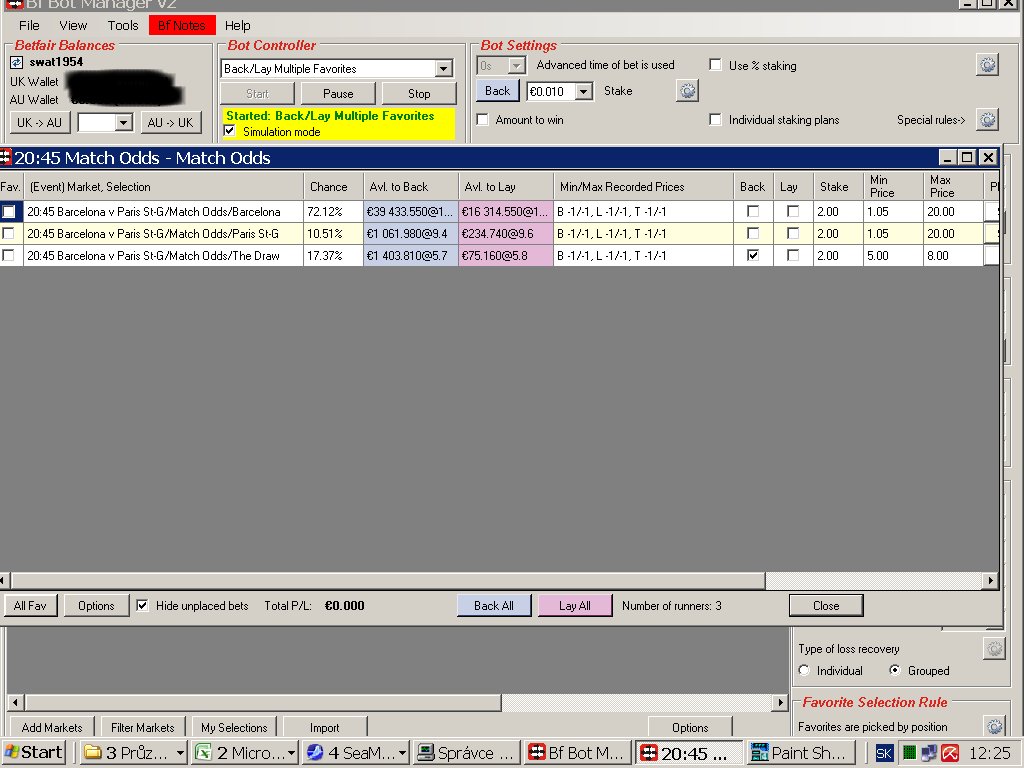The image size is (1024, 768).
Task: Toggle Simulation mode checkbox
Action: 230,131
